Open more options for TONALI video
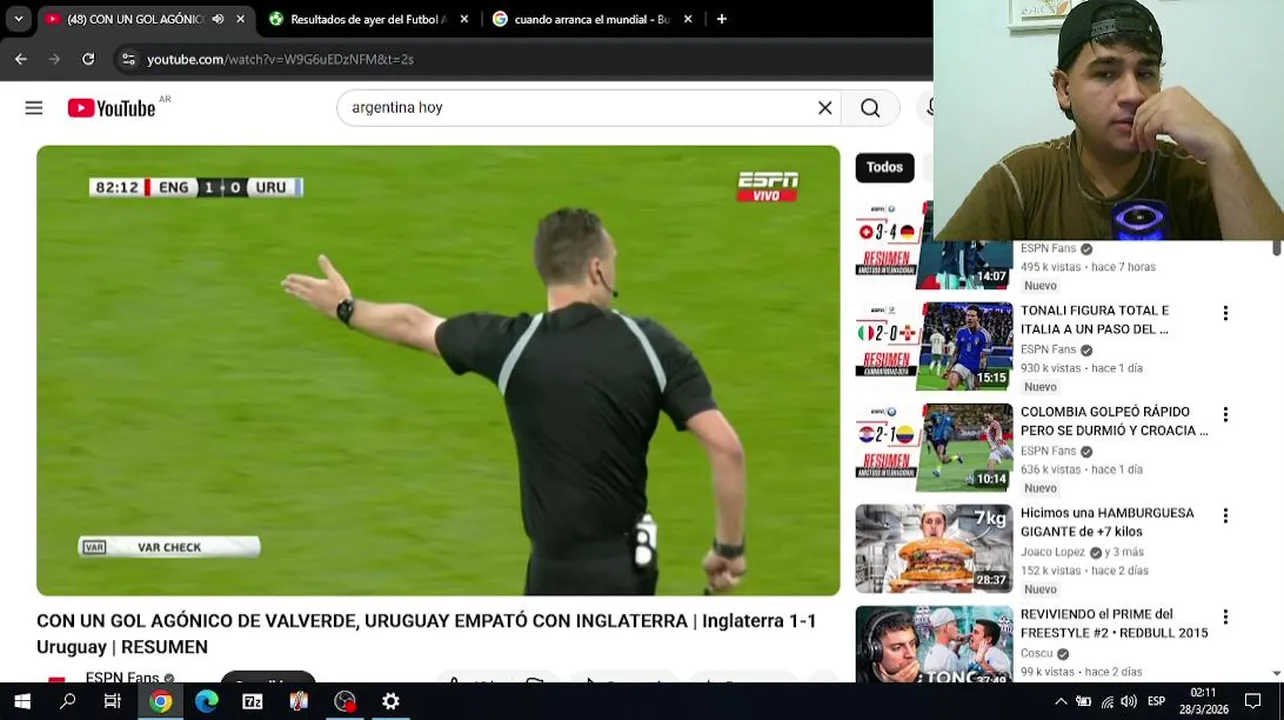The image size is (1284, 720). point(1225,314)
